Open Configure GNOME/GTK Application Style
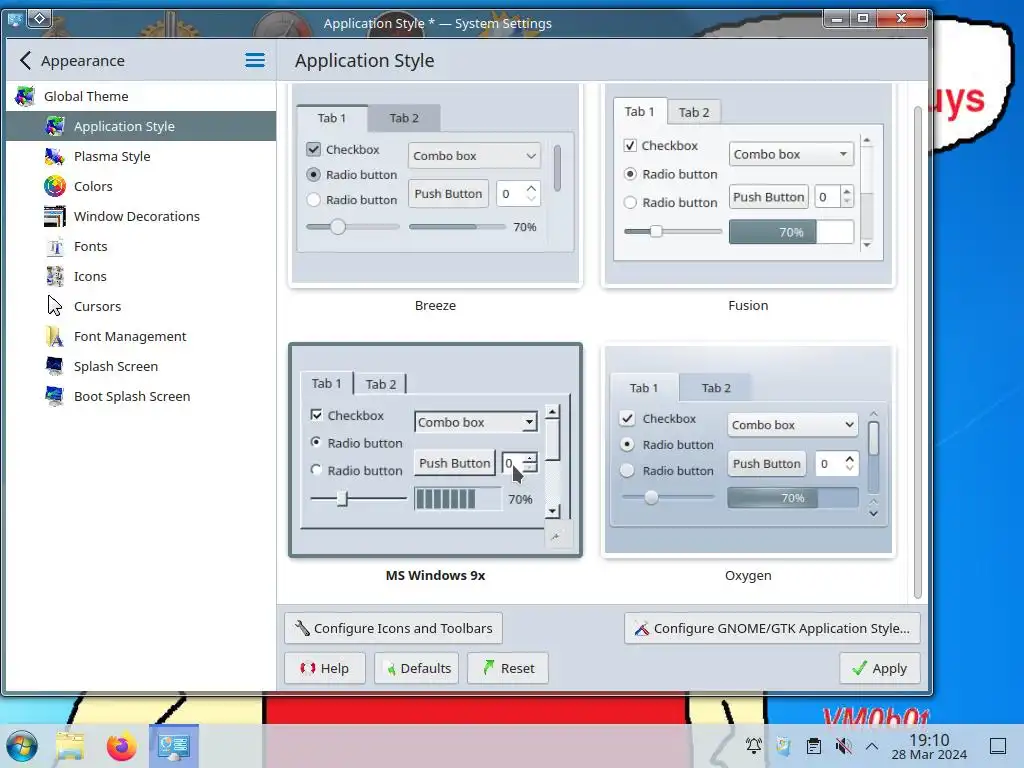The image size is (1024, 768). 772,628
